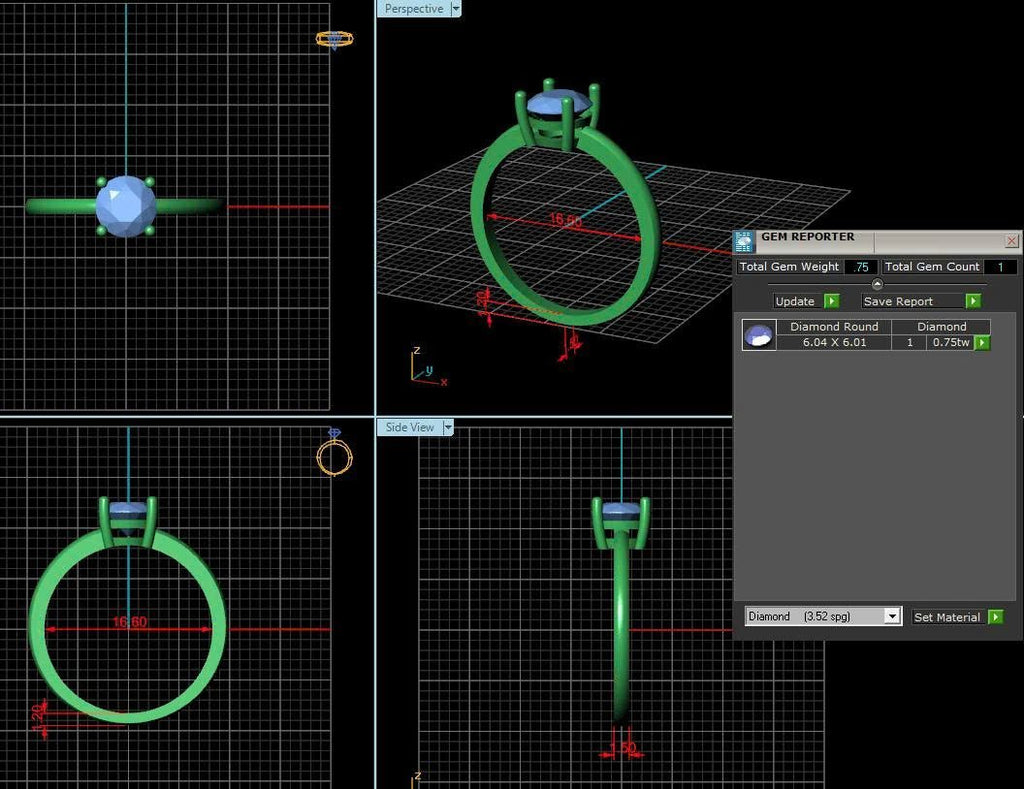The width and height of the screenshot is (1024, 789).
Task: Click the orange ring indicator in front viewport
Action: click(334, 452)
